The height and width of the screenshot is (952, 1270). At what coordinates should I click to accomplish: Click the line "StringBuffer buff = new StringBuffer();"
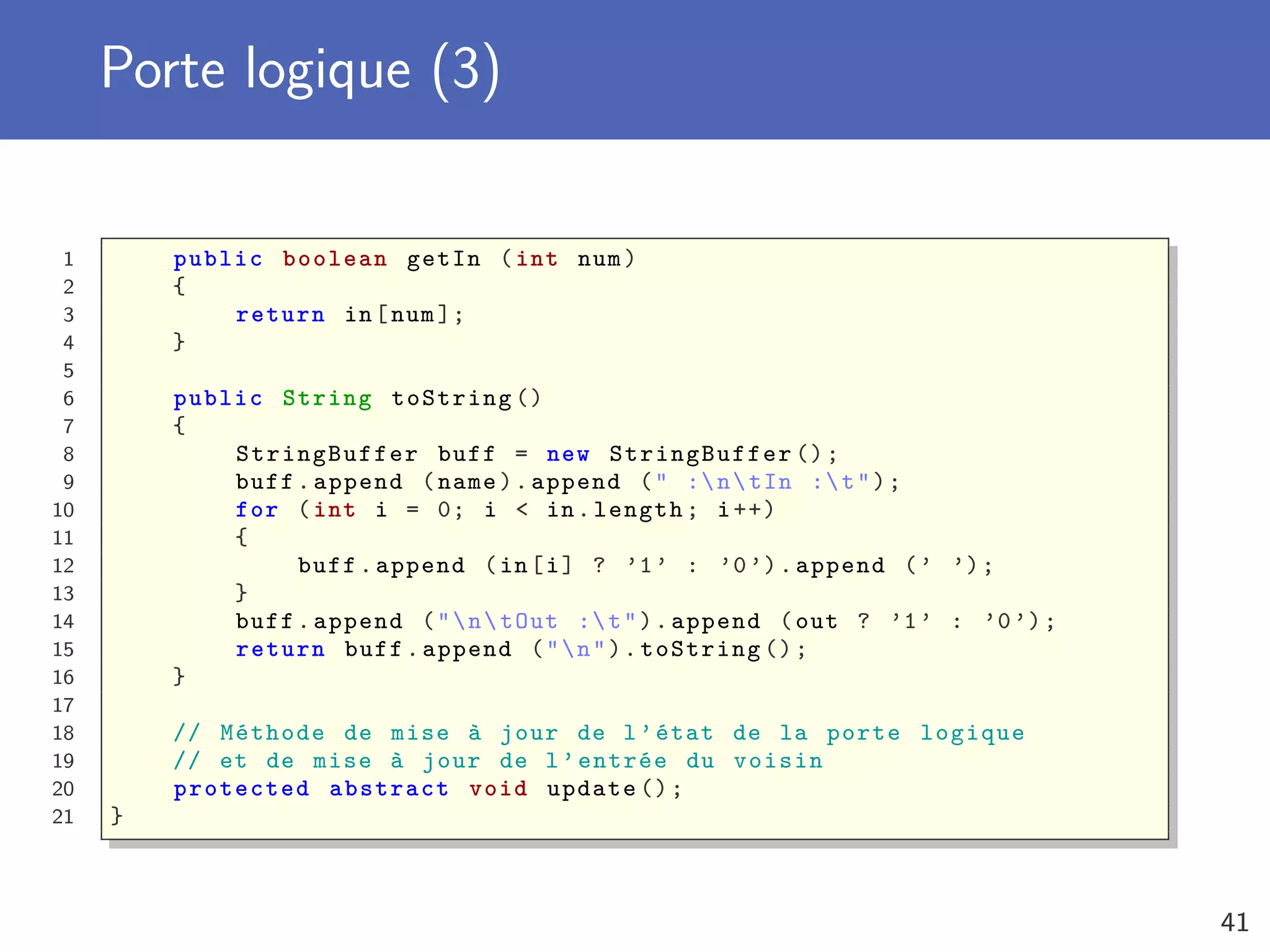pos(537,454)
